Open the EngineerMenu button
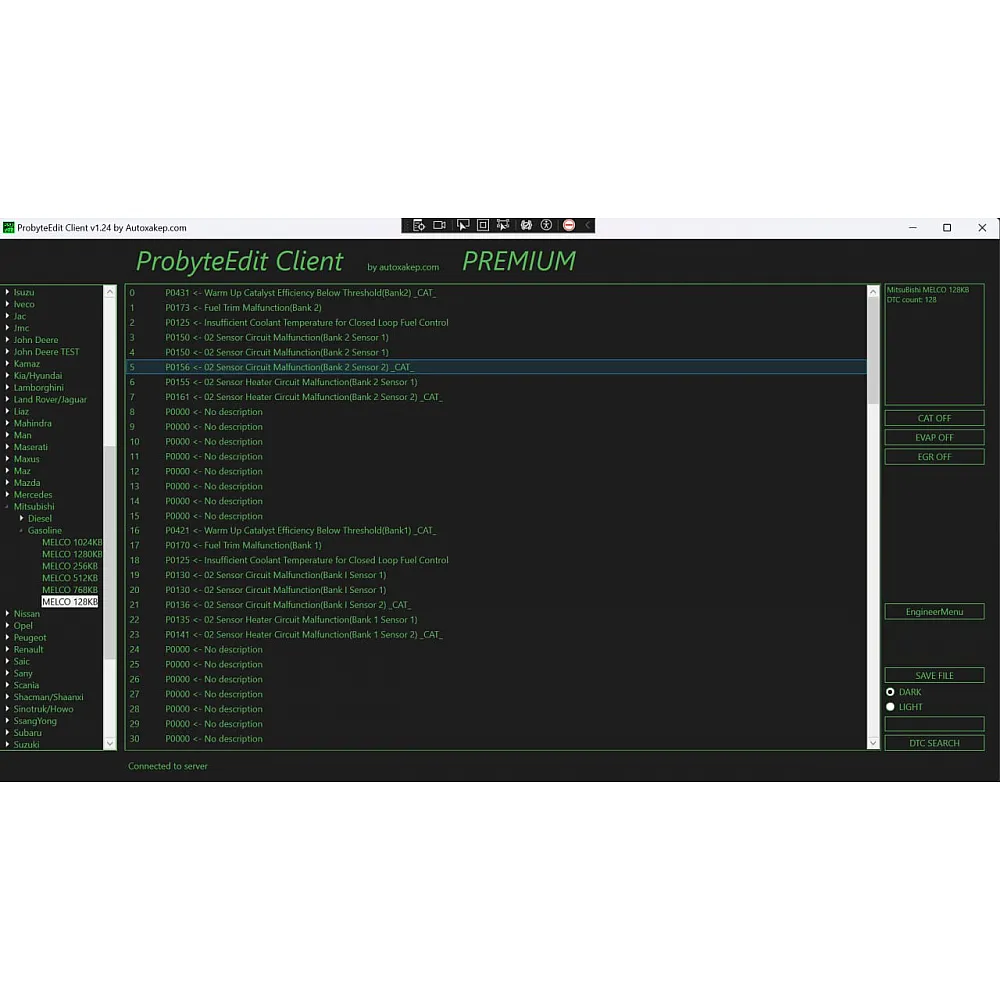This screenshot has width=1000, height=1000. click(x=934, y=611)
